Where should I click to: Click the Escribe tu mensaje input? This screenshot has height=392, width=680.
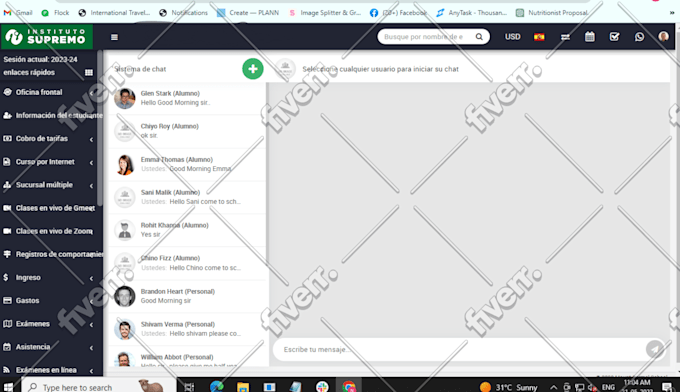(x=460, y=350)
